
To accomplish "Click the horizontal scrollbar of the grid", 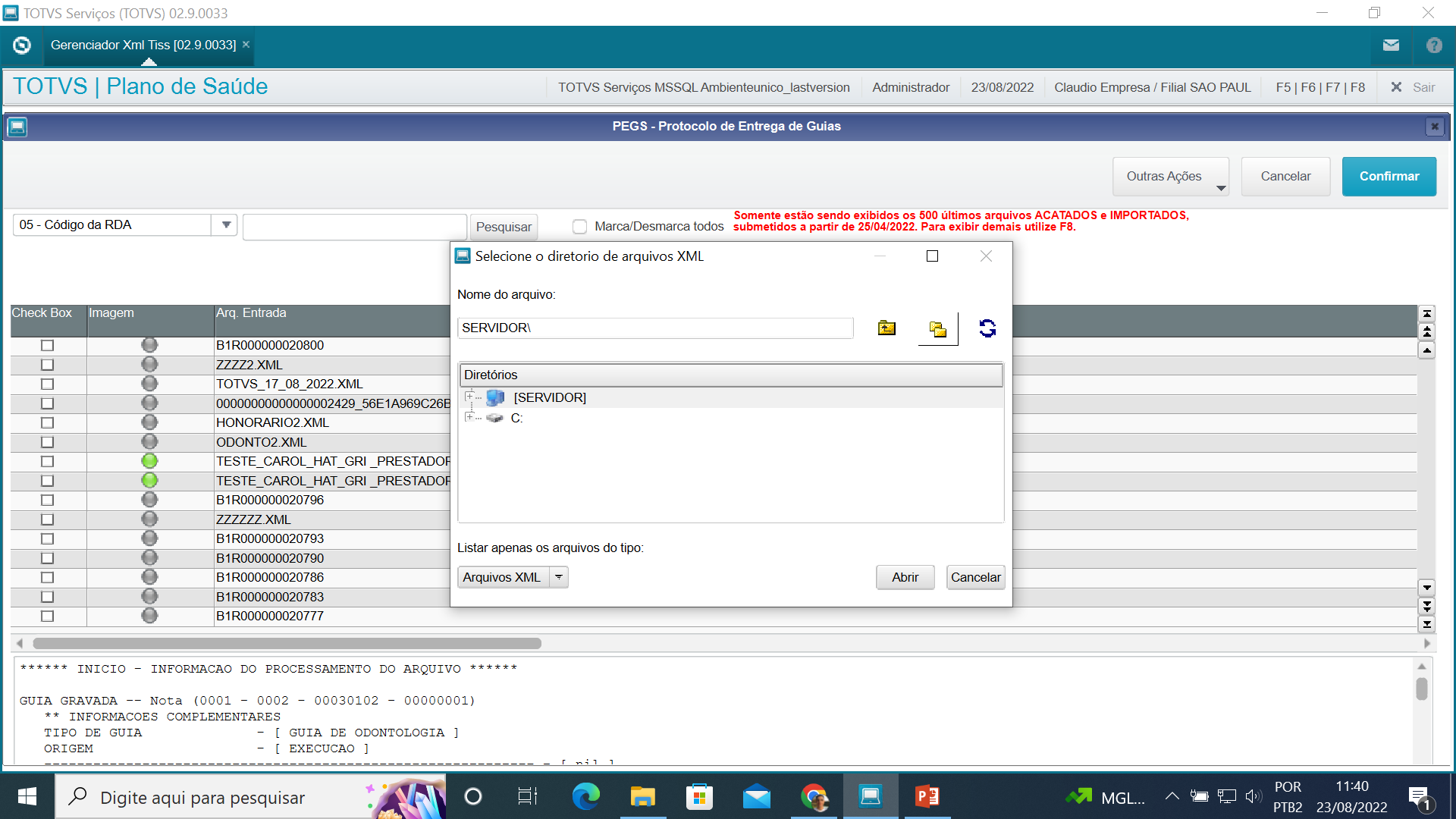I will [x=287, y=644].
